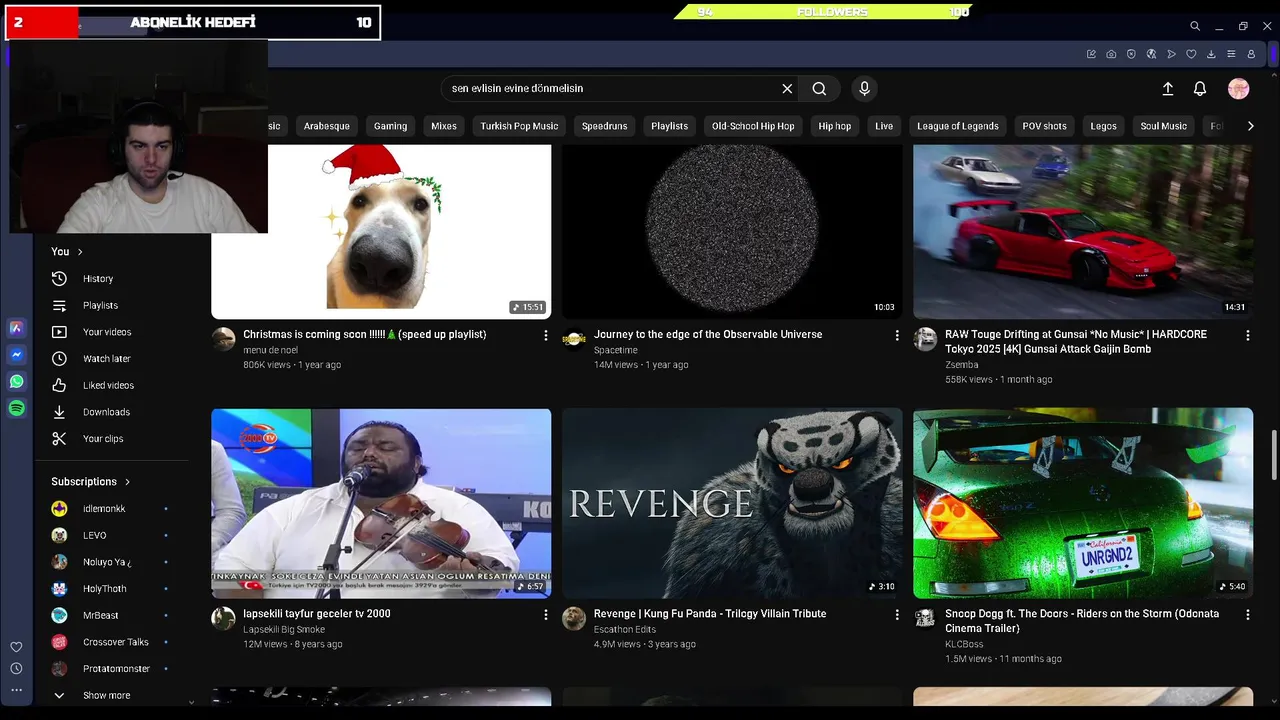Open options menu for the Snoop Dogg video
Screen dimensions: 1280x720
pos(1248,614)
